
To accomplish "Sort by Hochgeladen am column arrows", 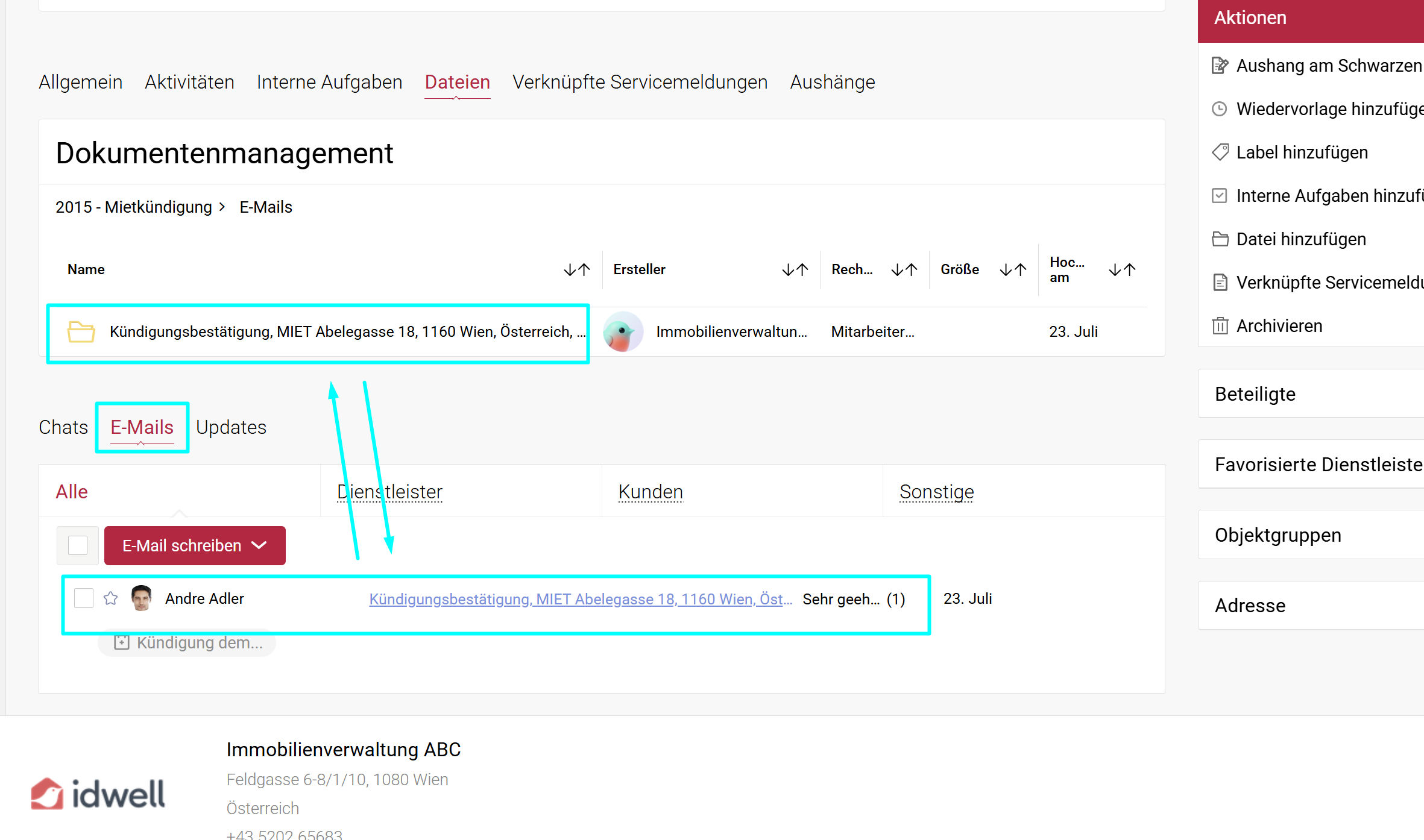I will [1122, 270].
